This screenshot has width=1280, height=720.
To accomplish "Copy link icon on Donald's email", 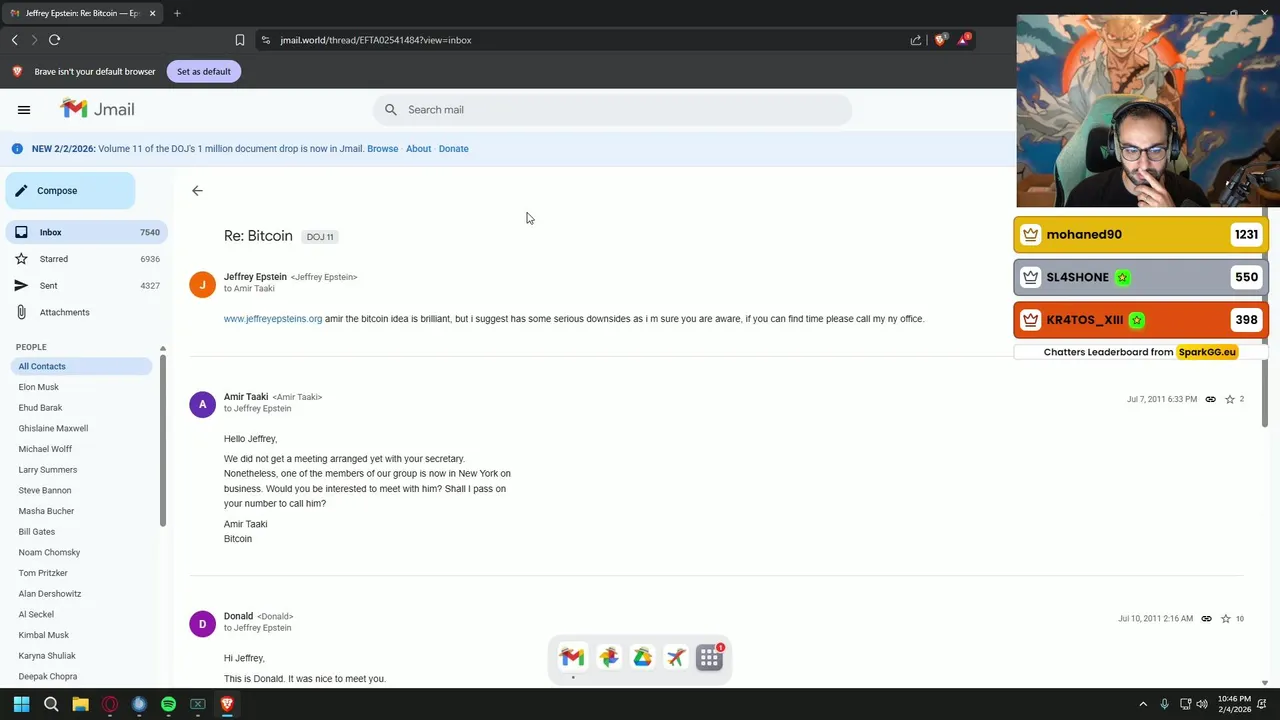I will 1206,619.
